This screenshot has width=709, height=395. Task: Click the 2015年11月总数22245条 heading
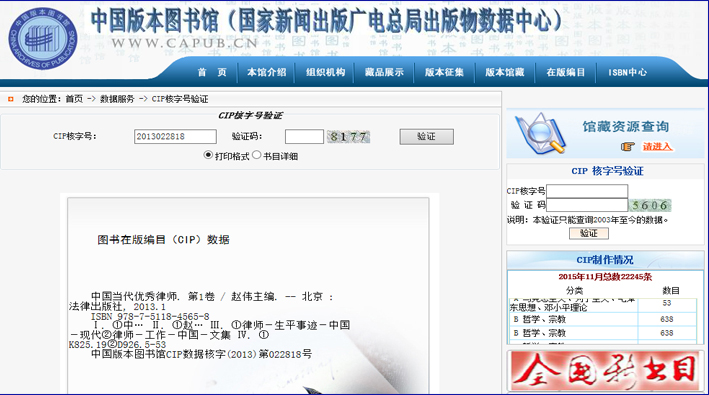(605, 277)
